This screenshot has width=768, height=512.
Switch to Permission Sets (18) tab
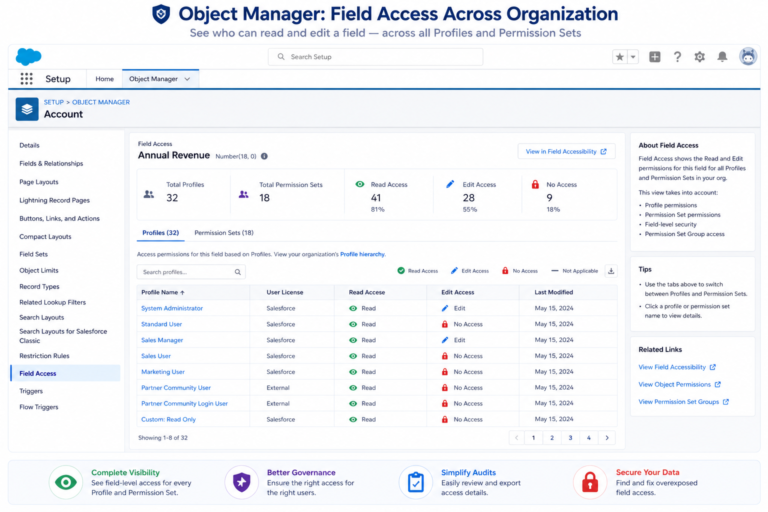click(224, 233)
